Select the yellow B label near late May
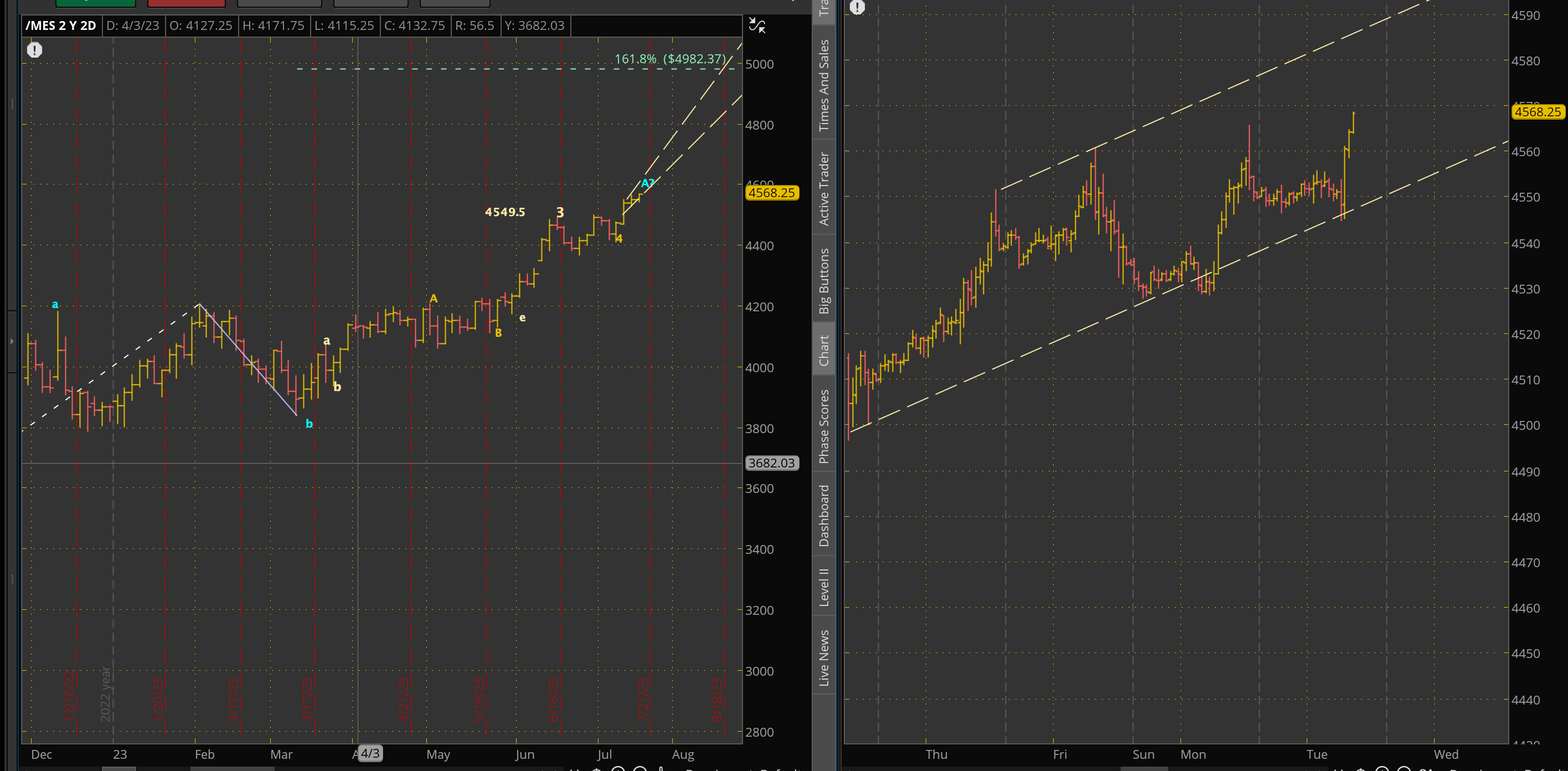This screenshot has width=1568, height=771. pos(498,332)
